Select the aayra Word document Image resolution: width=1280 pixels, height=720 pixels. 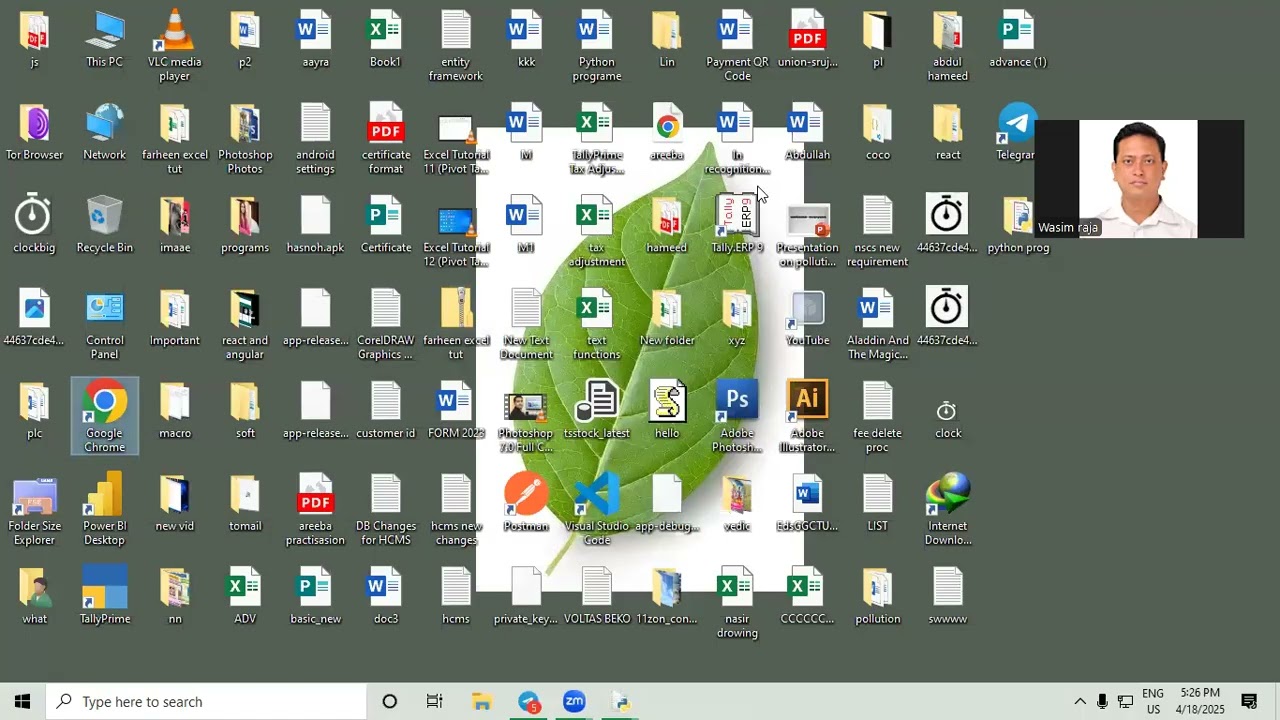pos(315,40)
